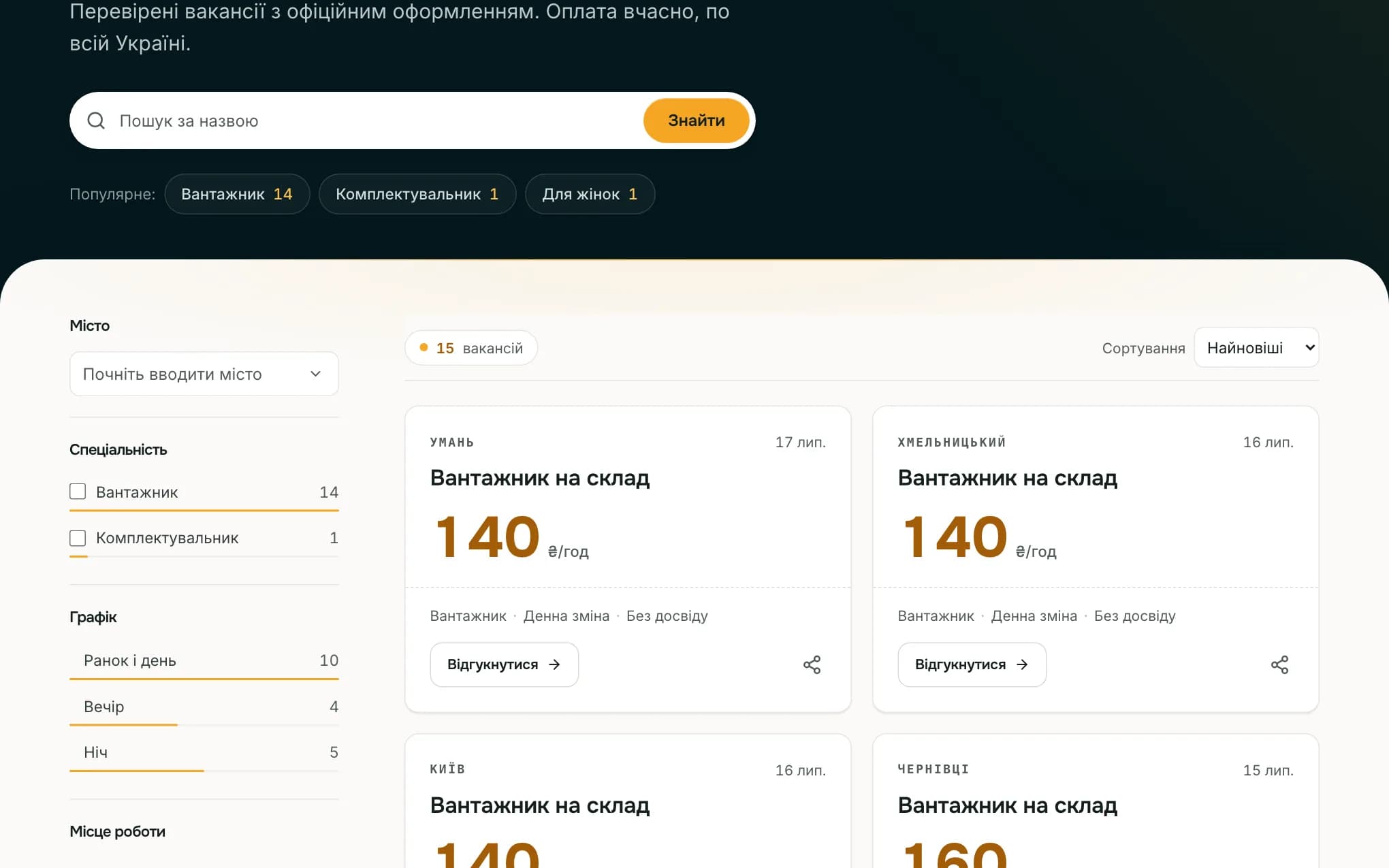Open the Київ Вантажник на склад title
This screenshot has height=868, width=1389.
[x=540, y=805]
